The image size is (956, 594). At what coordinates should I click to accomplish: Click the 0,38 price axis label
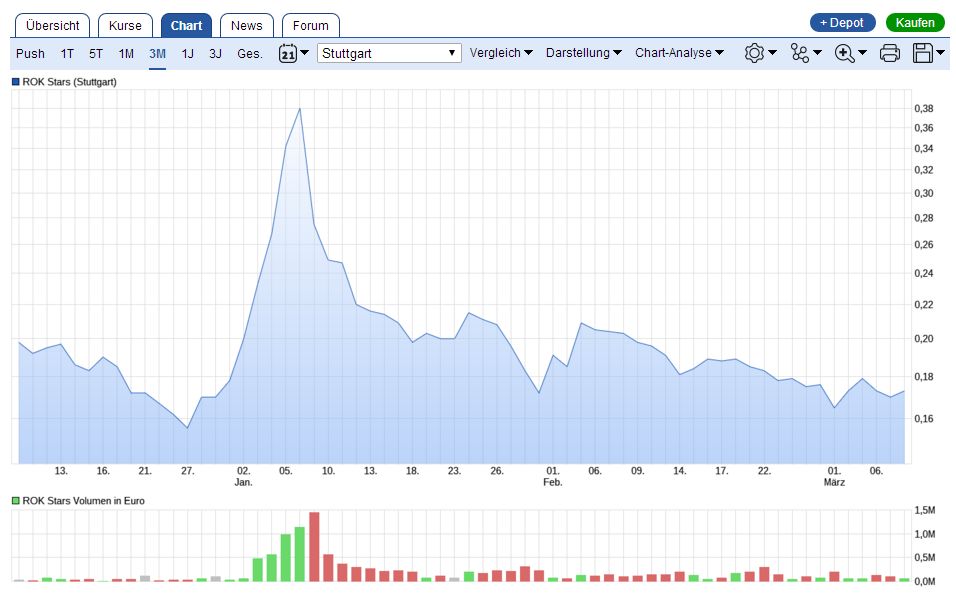click(x=924, y=109)
